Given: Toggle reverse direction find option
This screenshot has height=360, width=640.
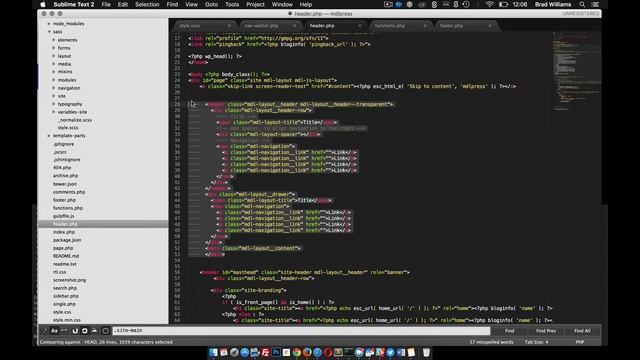Looking at the screenshot, I should pos(75,331).
